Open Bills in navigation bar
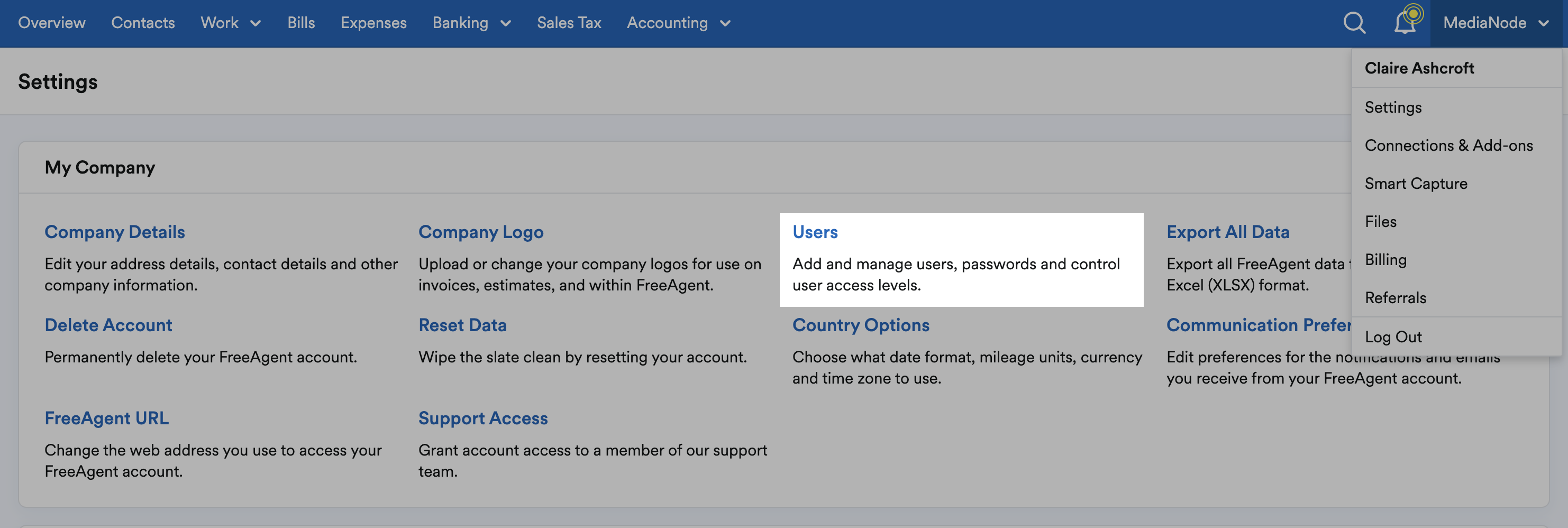This screenshot has width=1568, height=528. tap(300, 23)
